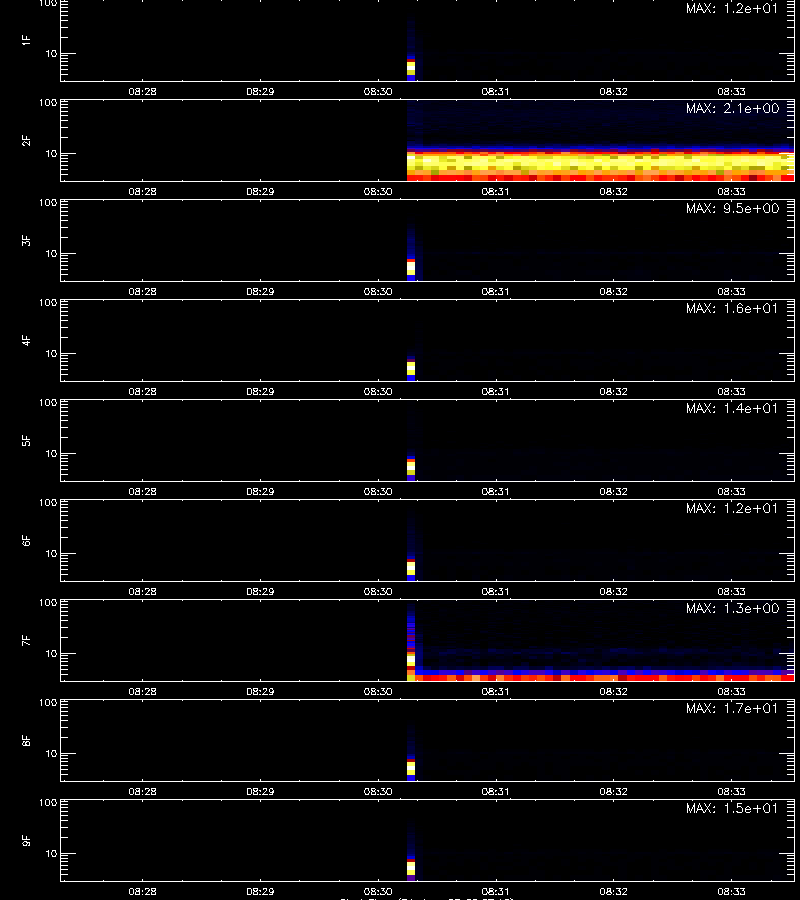The height and width of the screenshot is (900, 800).
Task: Click the 3F panel axis label
Action: (x=26, y=240)
